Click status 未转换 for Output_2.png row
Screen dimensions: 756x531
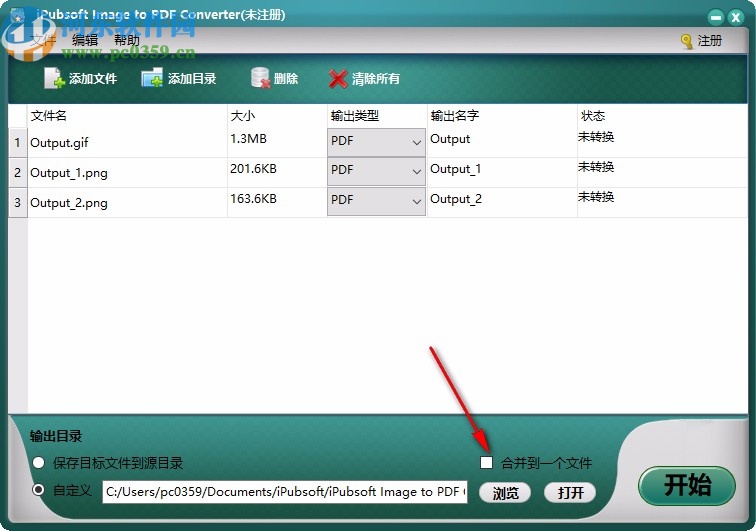point(596,197)
